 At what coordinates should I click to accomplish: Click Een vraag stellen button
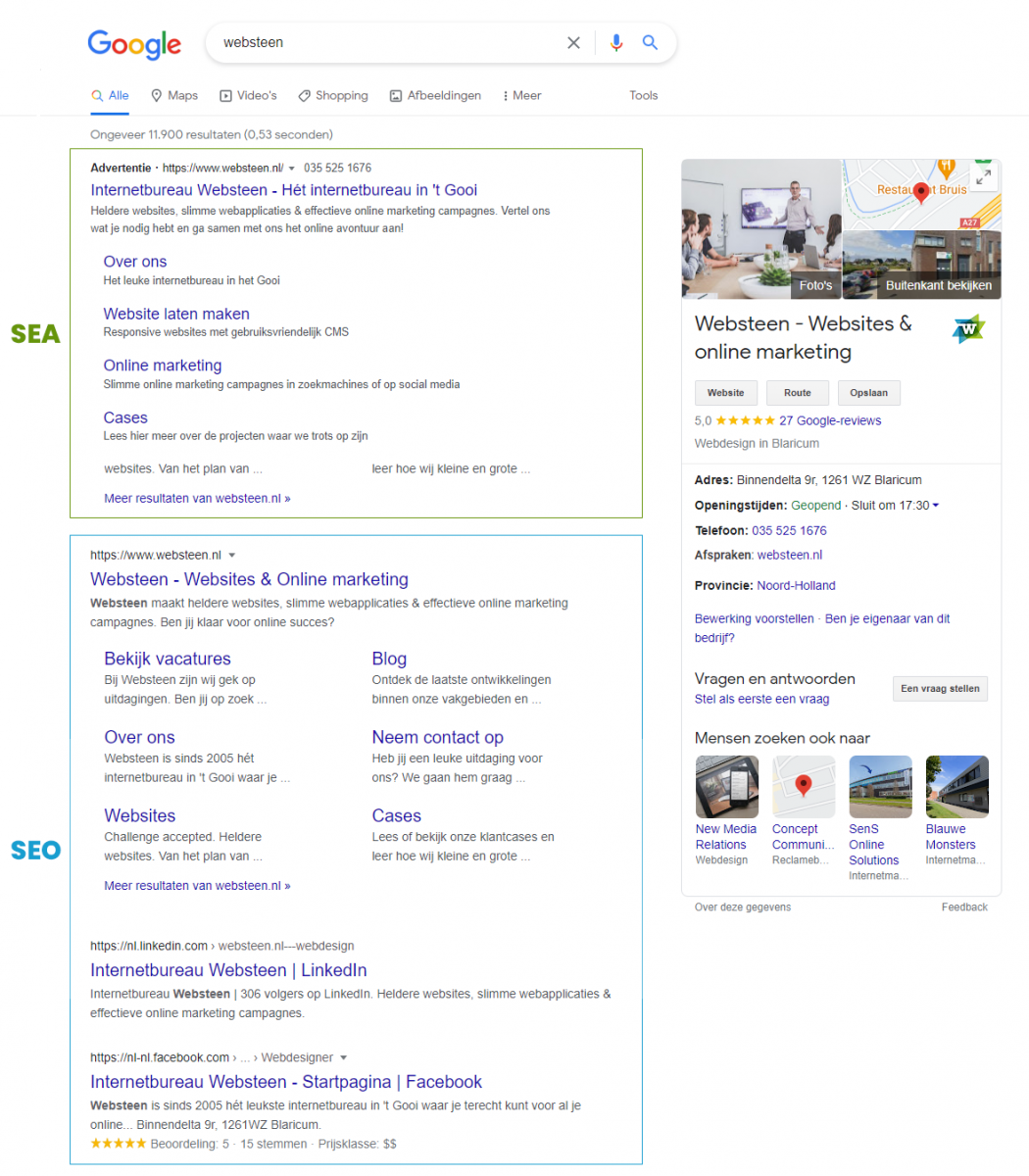pyautogui.click(x=941, y=689)
